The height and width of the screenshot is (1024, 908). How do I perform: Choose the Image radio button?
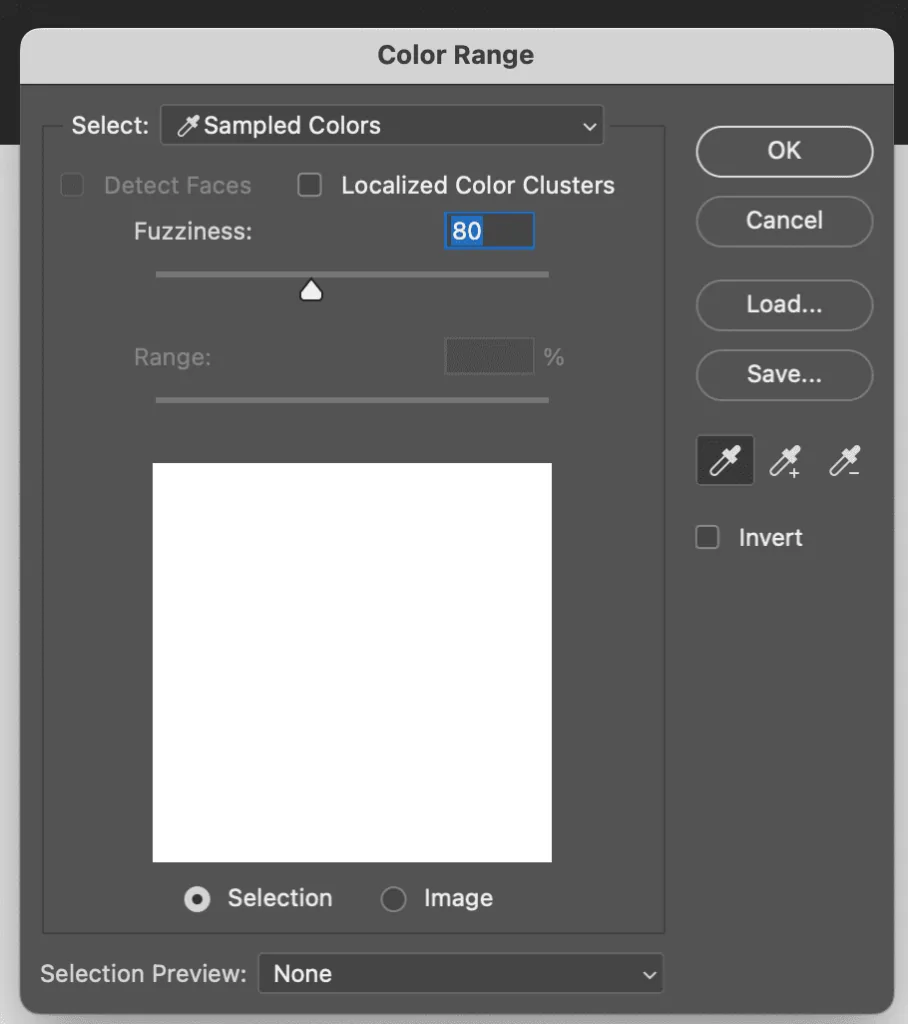tap(393, 899)
